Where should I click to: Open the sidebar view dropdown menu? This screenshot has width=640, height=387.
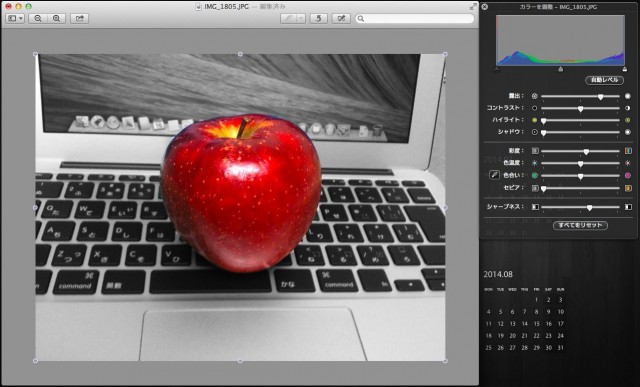coord(15,18)
